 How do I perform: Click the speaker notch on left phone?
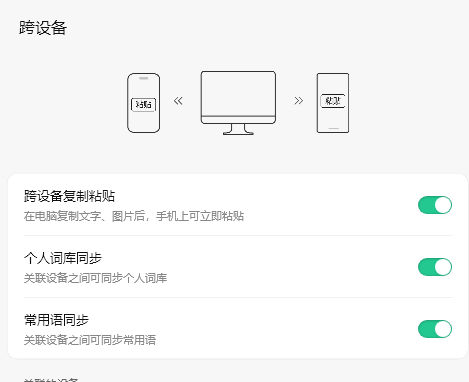[x=144, y=78]
